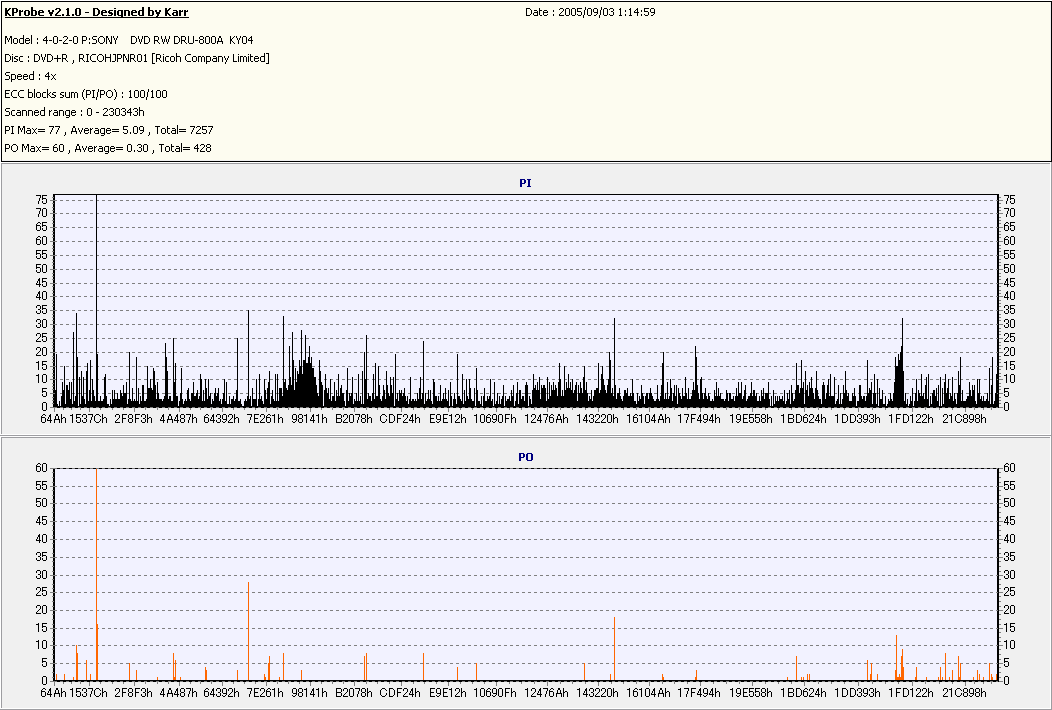Select 50 on the PI chart right axis

[1010, 268]
